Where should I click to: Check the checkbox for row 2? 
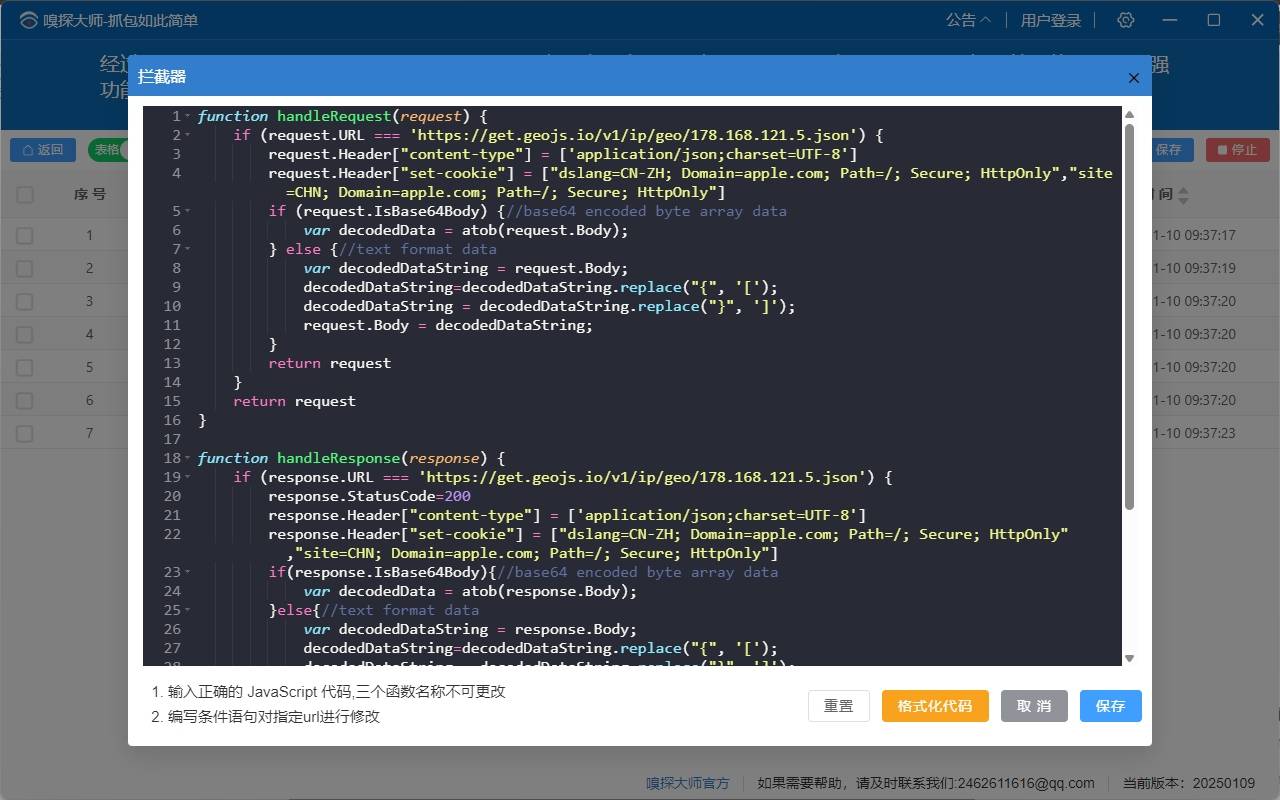click(x=25, y=269)
